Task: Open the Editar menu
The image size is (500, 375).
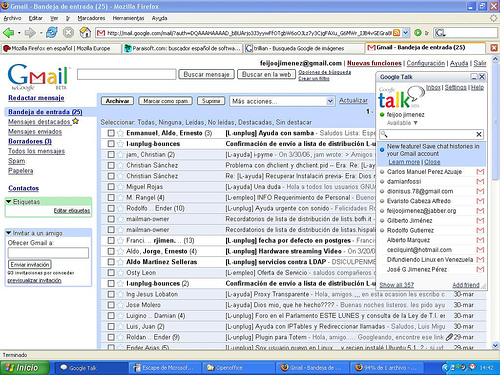Action: coord(35,18)
